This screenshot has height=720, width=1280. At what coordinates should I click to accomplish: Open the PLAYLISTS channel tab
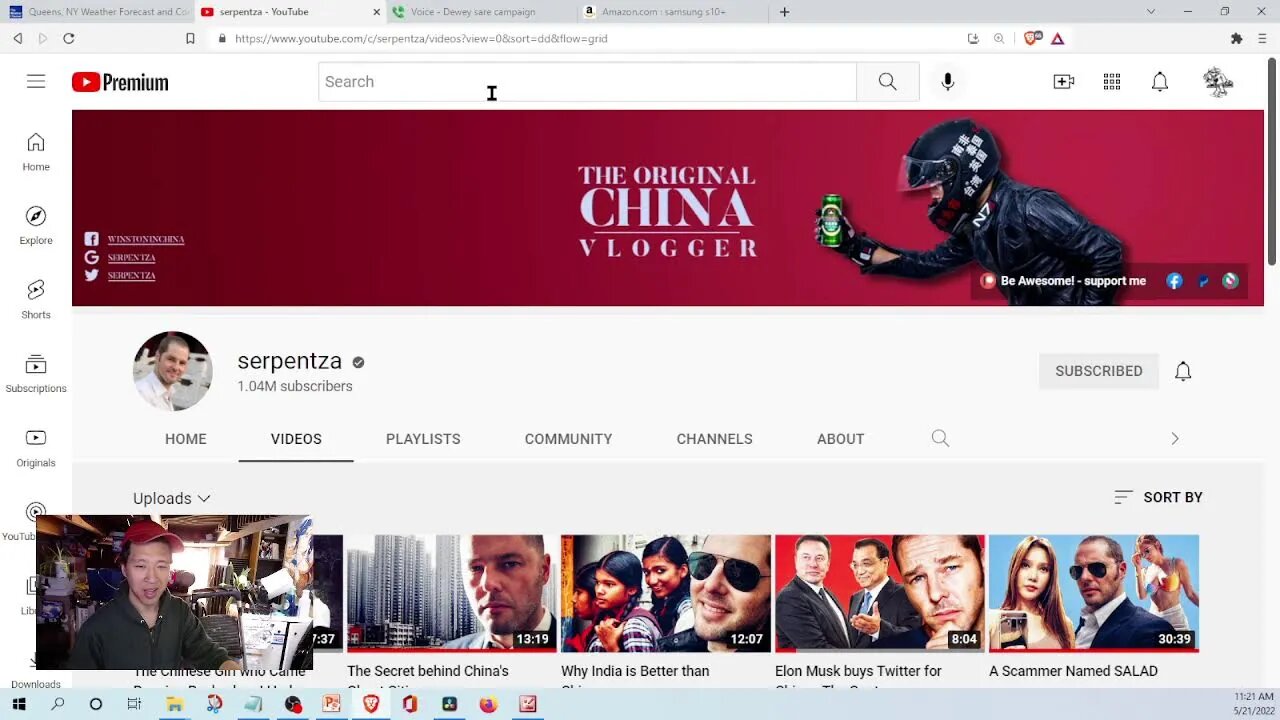[423, 439]
